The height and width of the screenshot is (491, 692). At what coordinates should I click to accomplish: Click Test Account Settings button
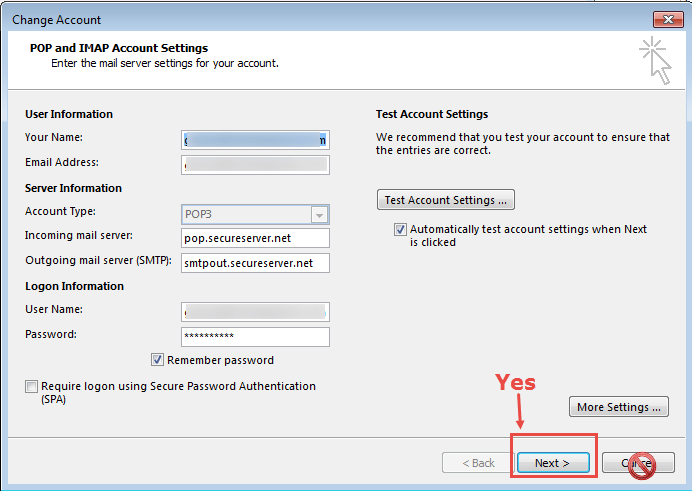[x=446, y=200]
